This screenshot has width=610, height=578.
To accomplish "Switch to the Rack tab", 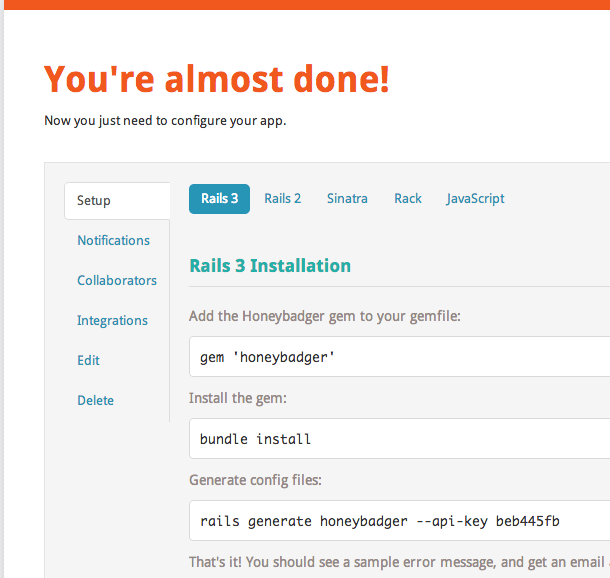I will (408, 198).
